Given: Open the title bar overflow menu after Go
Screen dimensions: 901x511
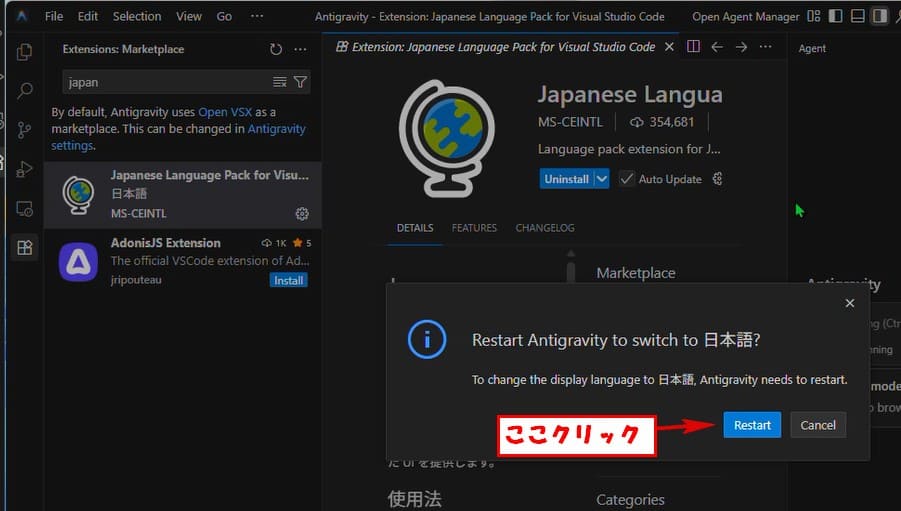Looking at the screenshot, I should [257, 16].
